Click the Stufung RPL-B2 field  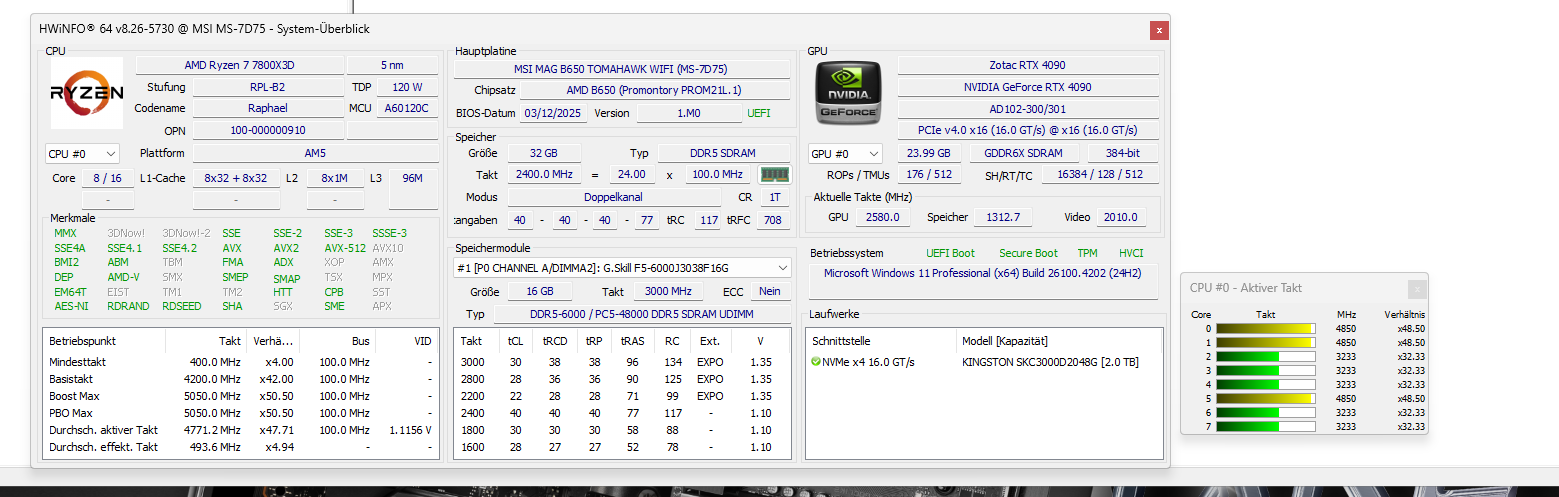tap(267, 87)
